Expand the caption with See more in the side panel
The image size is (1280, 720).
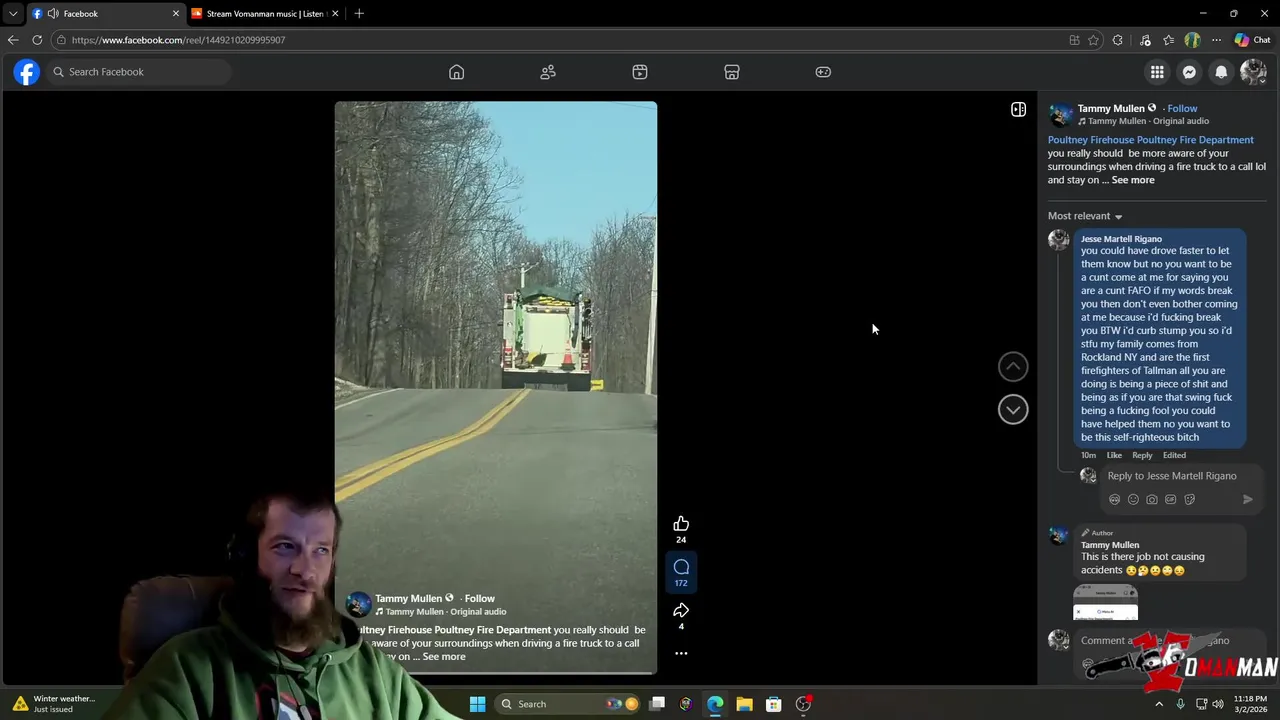[1133, 180]
